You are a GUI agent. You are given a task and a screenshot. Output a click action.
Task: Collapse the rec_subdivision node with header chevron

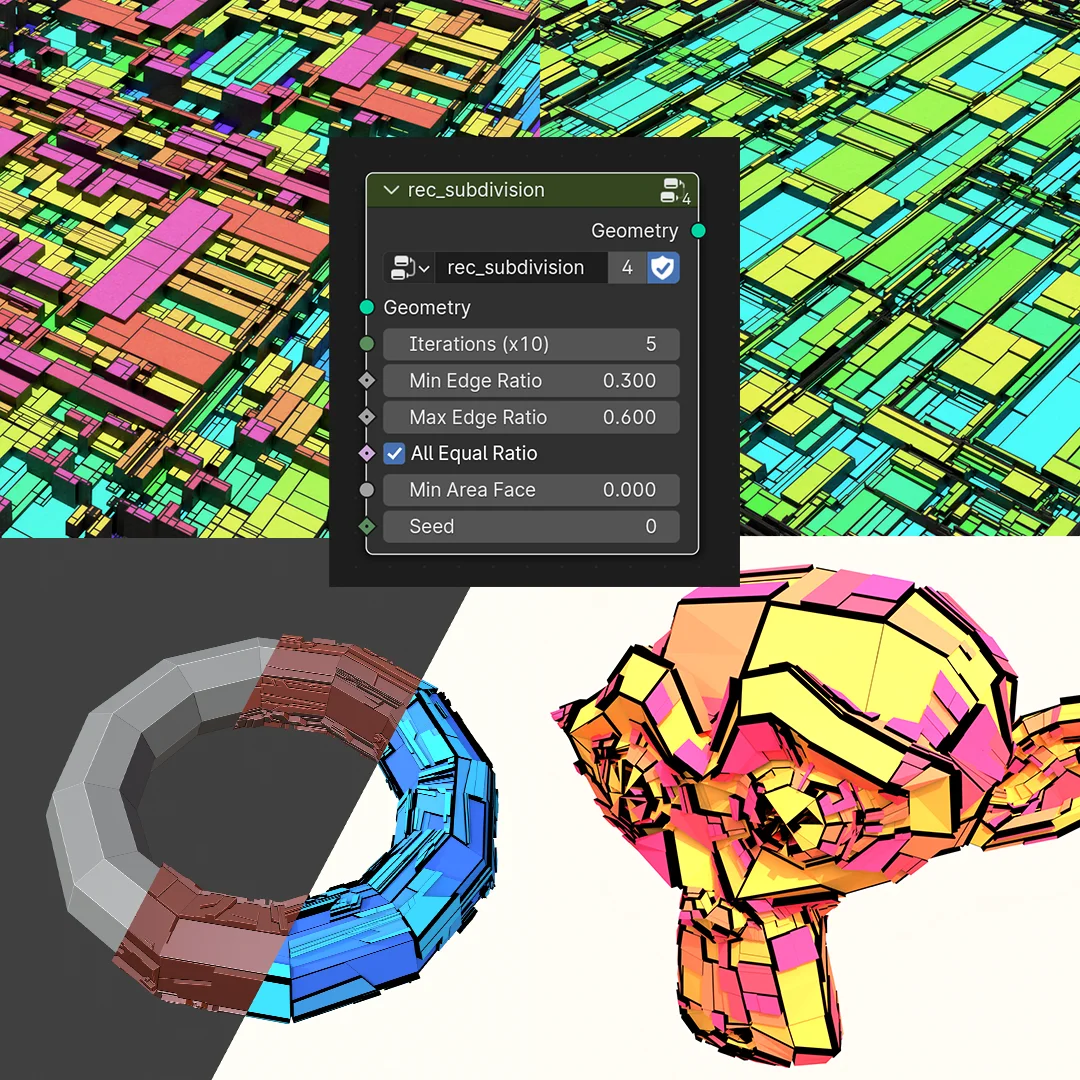[390, 190]
